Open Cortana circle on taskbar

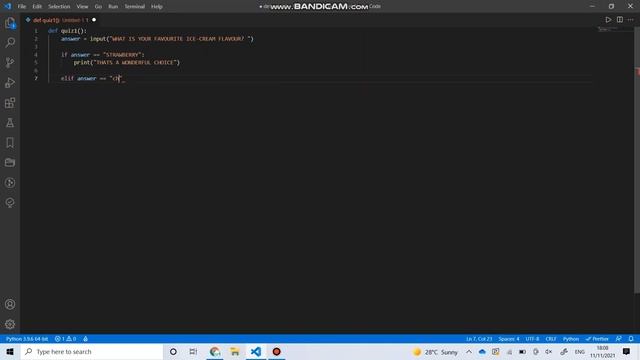point(173,351)
